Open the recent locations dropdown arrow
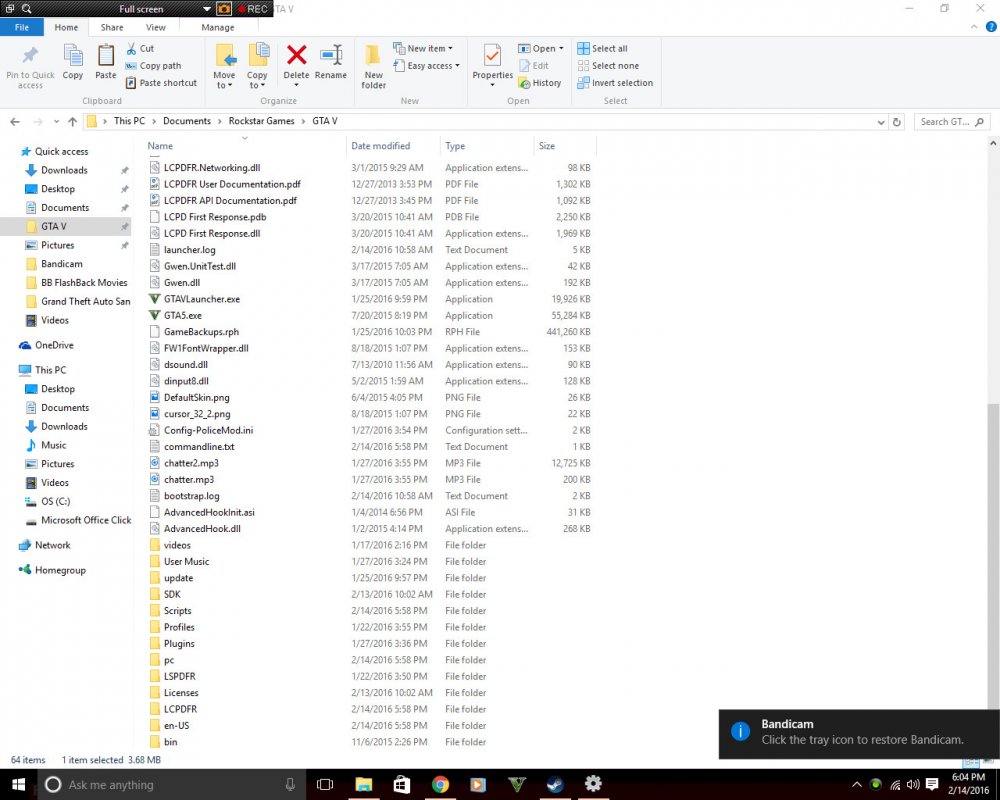This screenshot has height=800, width=1000. click(56, 122)
